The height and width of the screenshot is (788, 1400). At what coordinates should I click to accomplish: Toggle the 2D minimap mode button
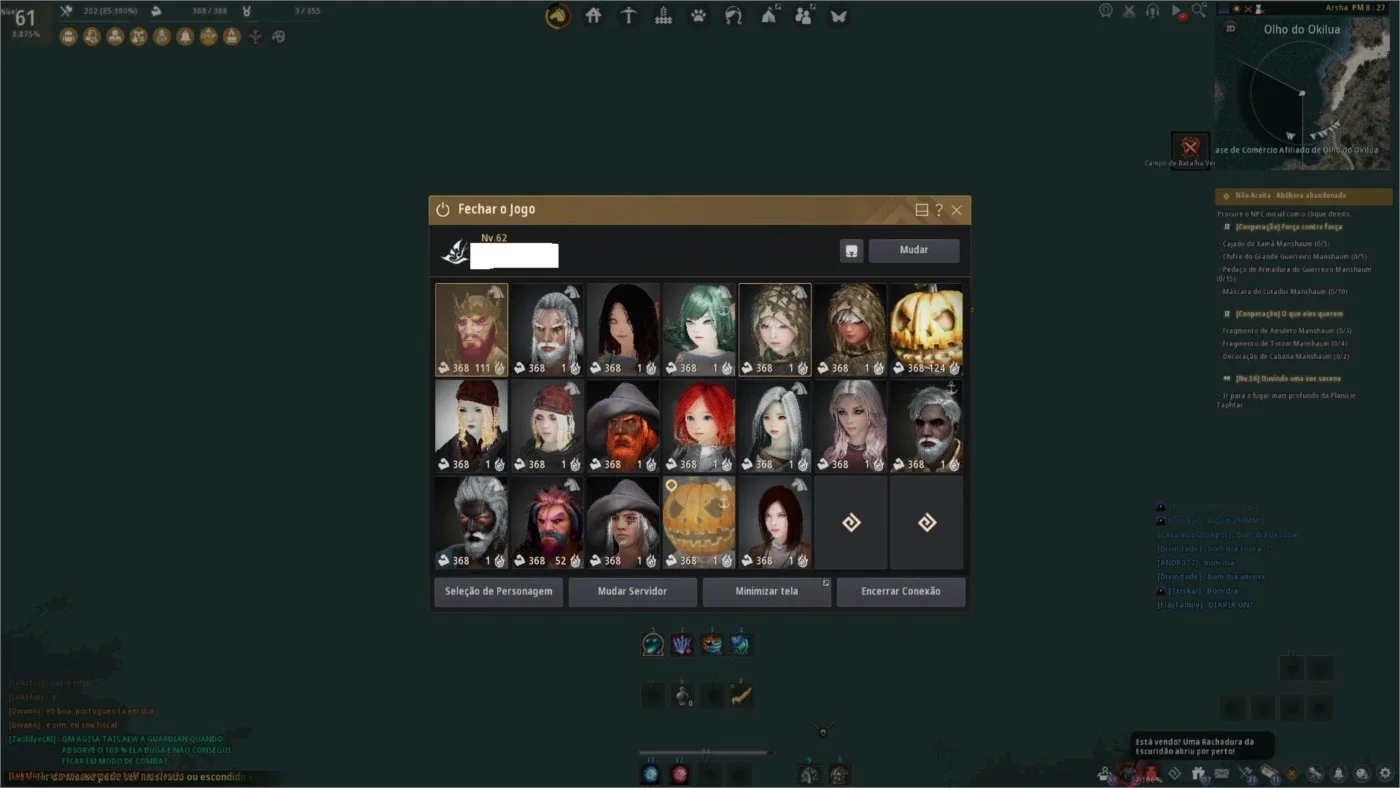(x=1230, y=28)
